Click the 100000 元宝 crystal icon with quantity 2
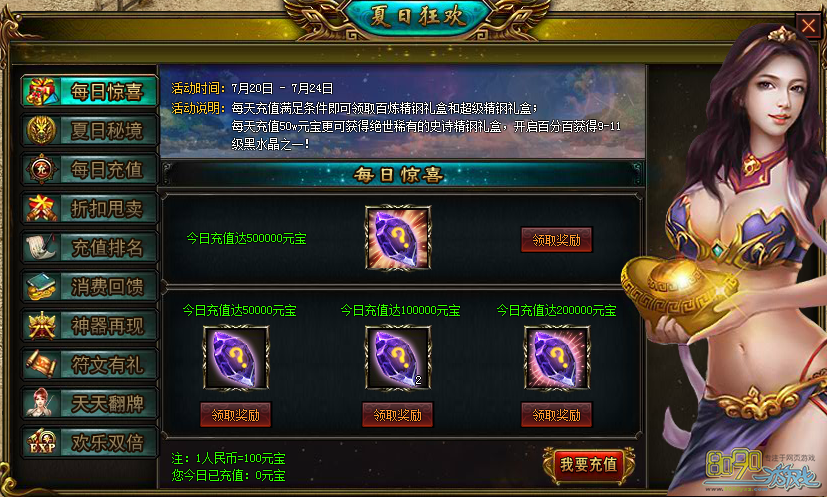Viewport: 827px width, 497px height. [398, 358]
